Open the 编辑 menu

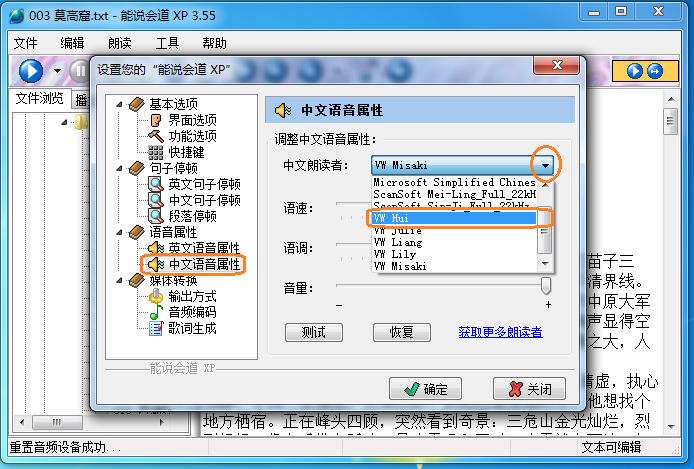pyautogui.click(x=72, y=43)
